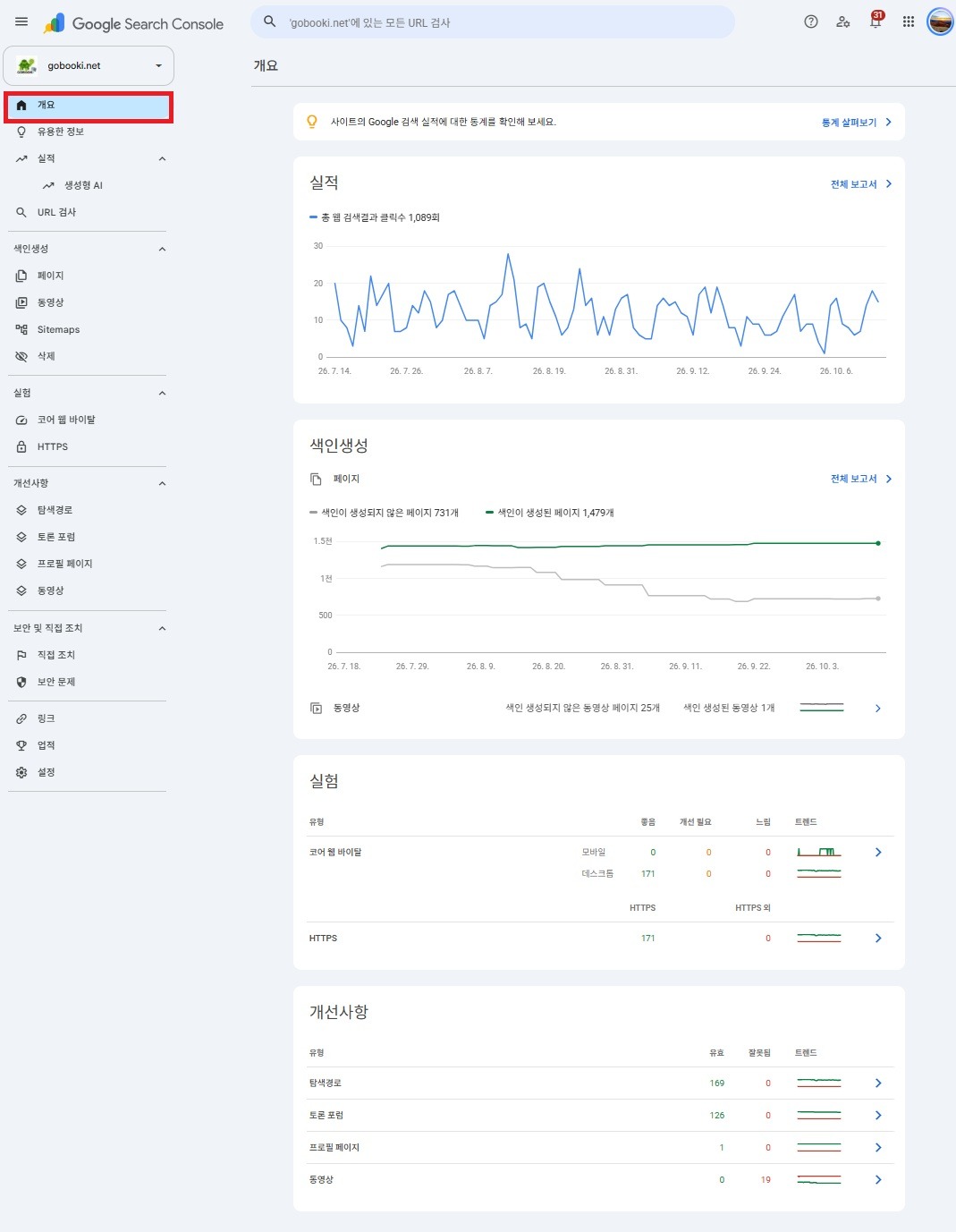
Task: Collapse the 실적 sidebar section
Action: 162,159
